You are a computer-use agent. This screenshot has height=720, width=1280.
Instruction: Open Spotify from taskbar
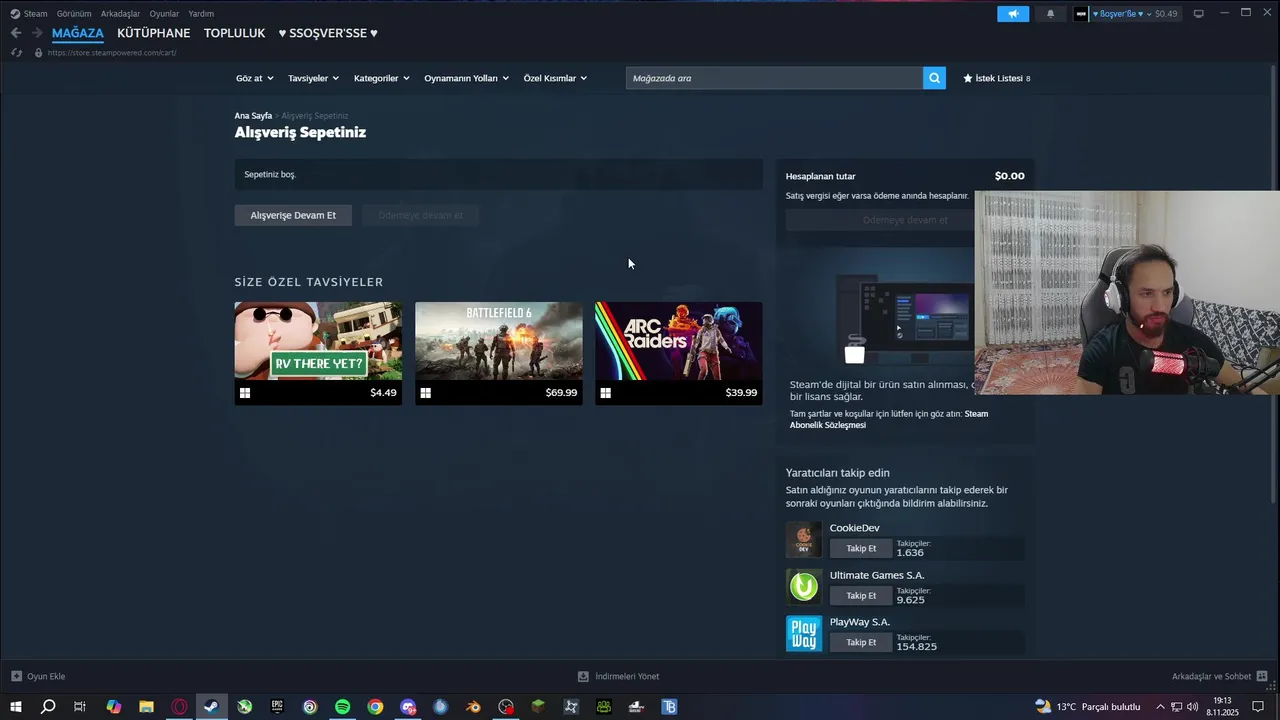point(342,707)
